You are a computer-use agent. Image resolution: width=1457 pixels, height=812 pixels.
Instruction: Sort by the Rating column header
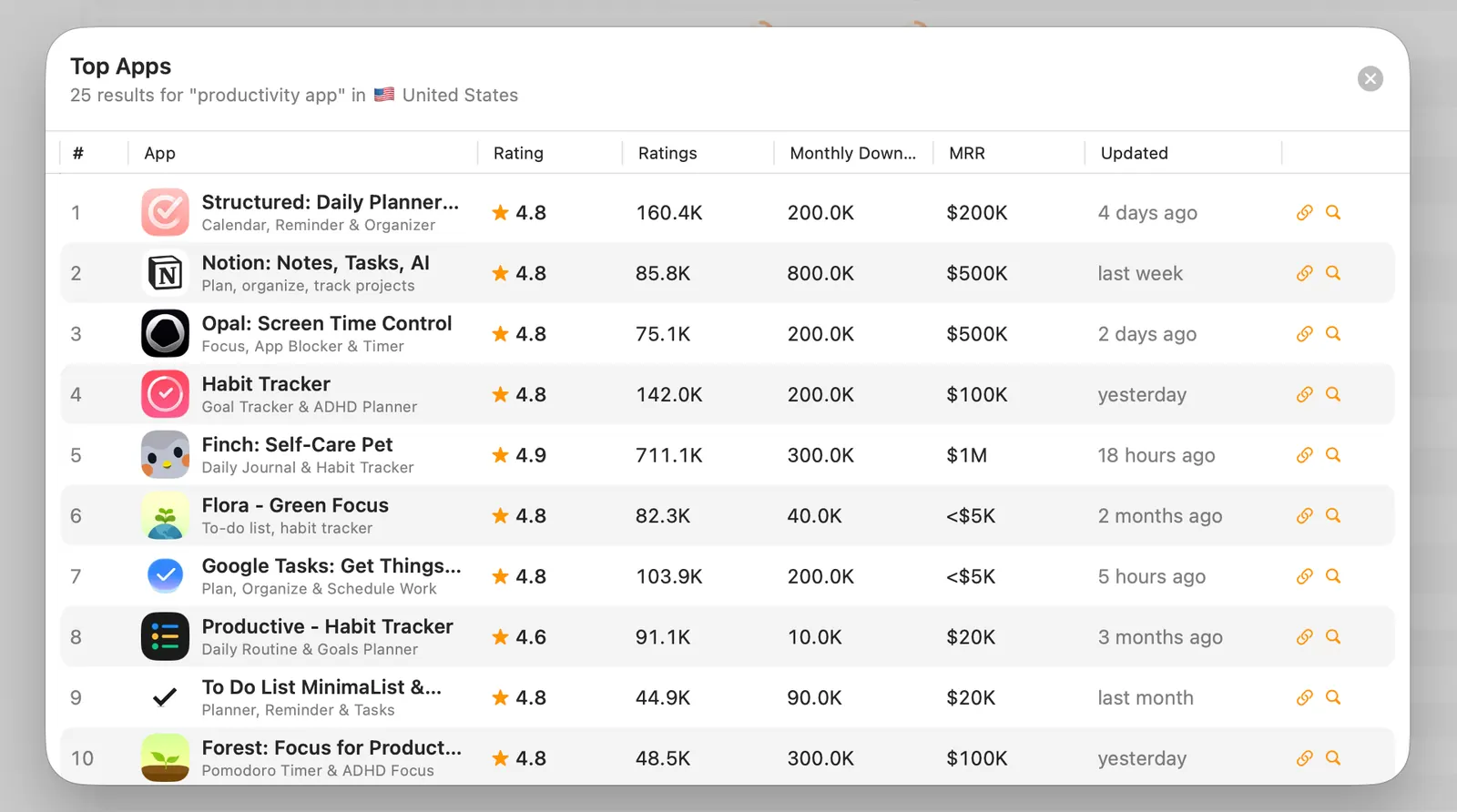[518, 153]
